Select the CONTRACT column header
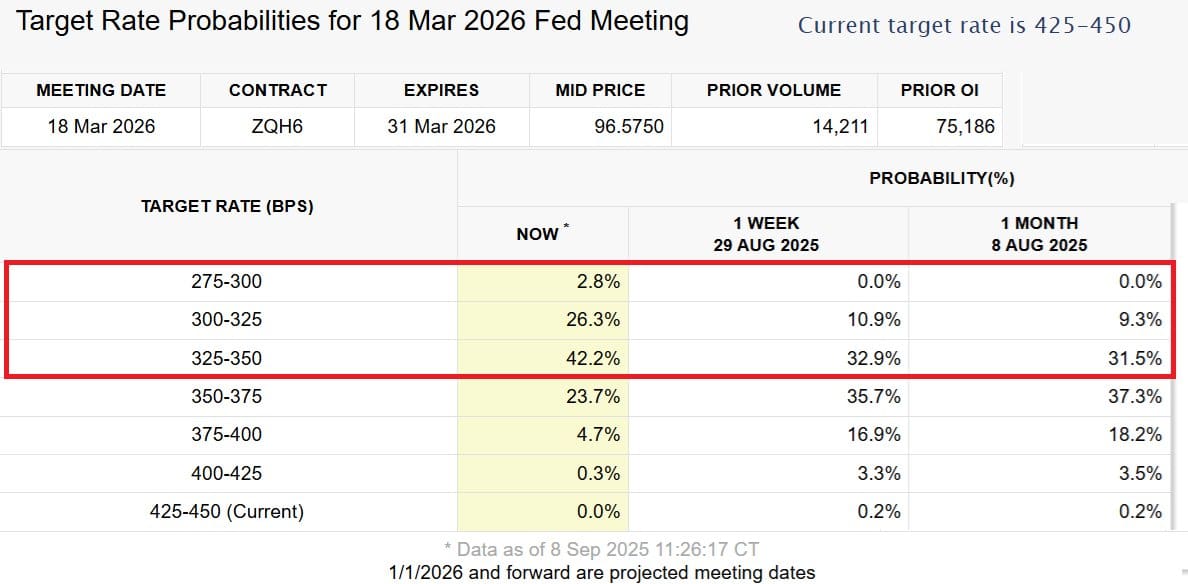 tap(277, 90)
